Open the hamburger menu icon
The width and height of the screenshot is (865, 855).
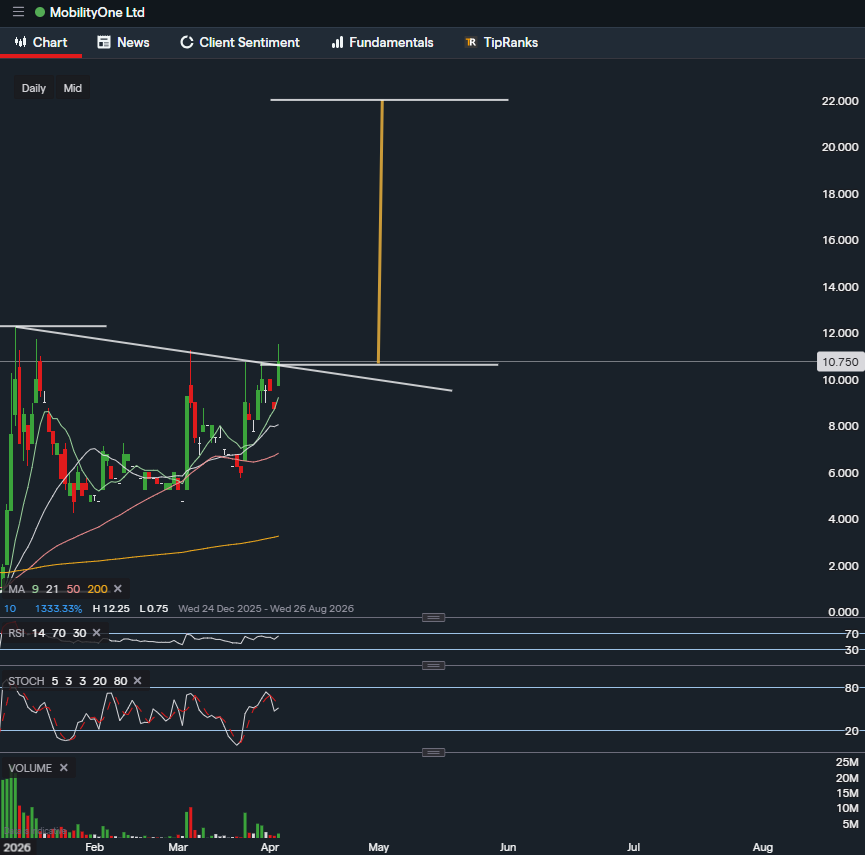(x=18, y=12)
